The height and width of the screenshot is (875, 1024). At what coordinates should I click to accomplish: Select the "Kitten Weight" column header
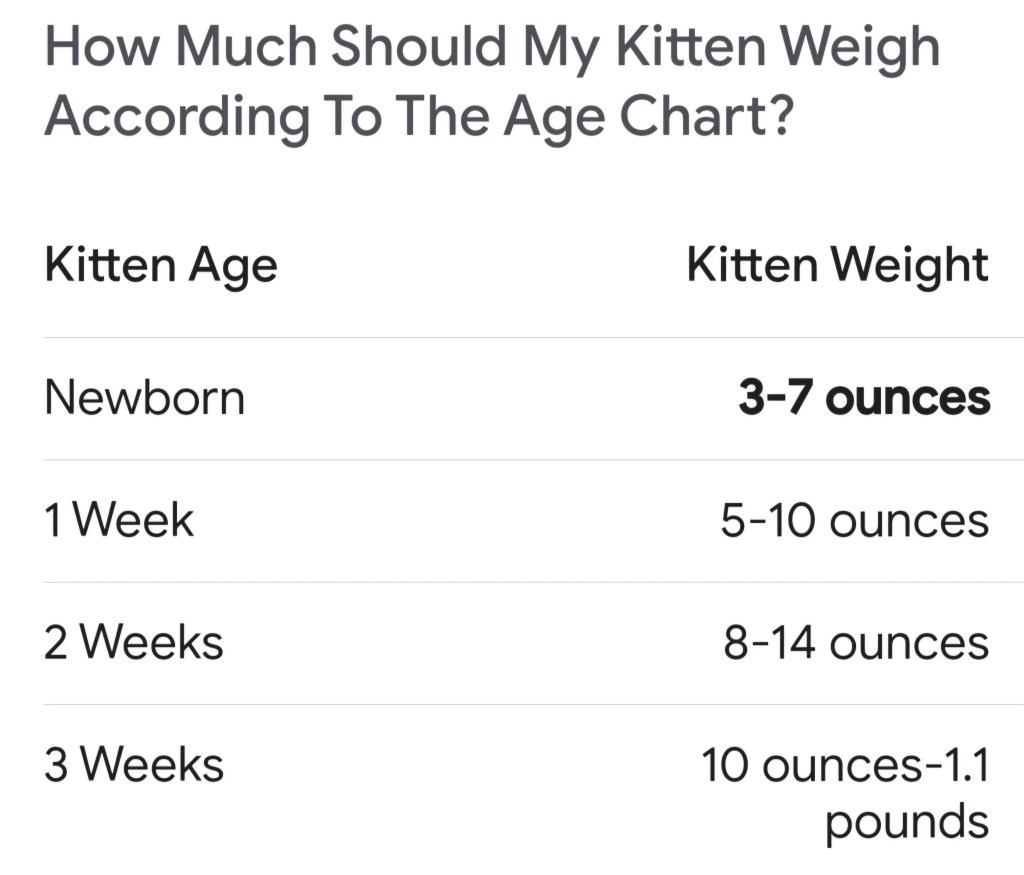(x=837, y=266)
